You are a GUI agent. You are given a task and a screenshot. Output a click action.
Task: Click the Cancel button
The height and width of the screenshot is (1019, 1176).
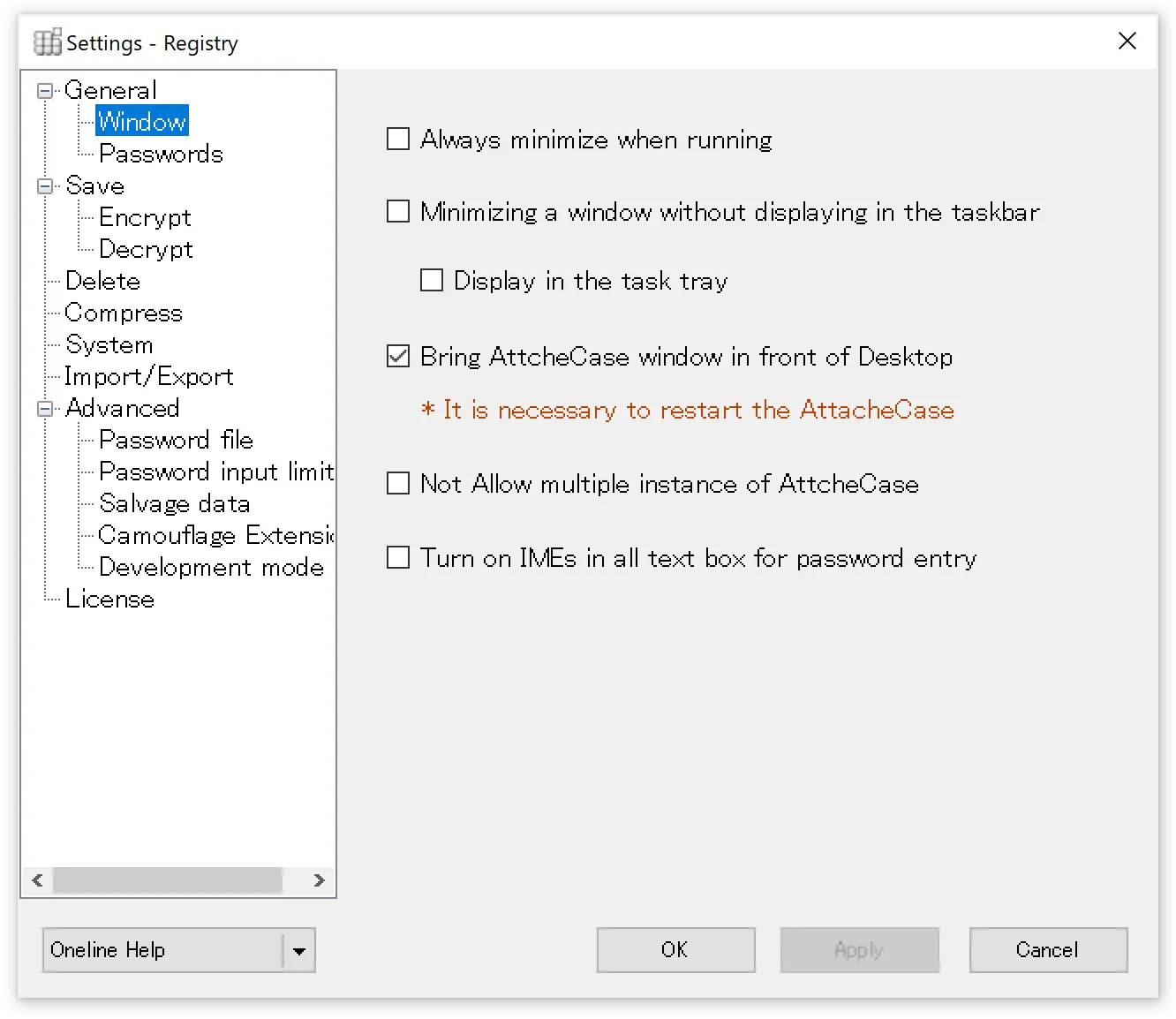[x=1048, y=950]
